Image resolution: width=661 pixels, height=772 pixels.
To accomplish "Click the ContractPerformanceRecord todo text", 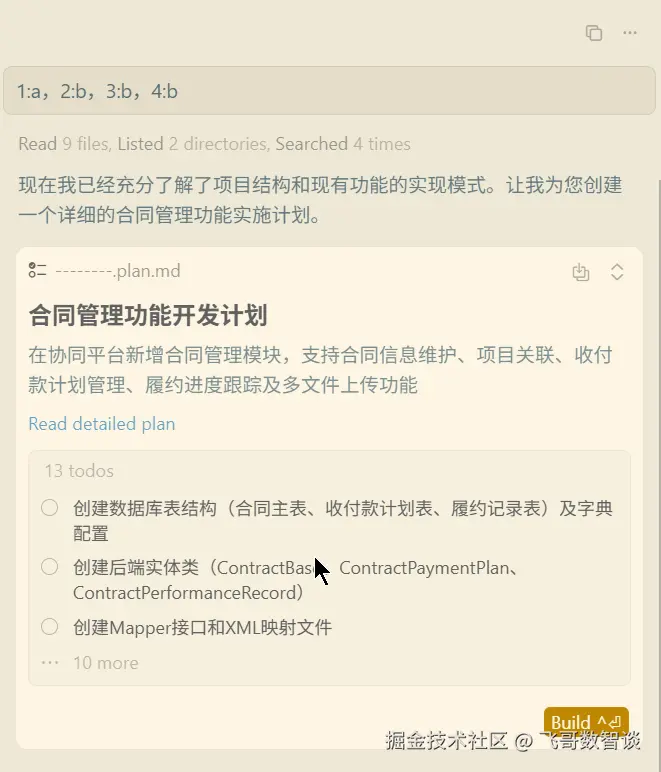I will [x=188, y=593].
